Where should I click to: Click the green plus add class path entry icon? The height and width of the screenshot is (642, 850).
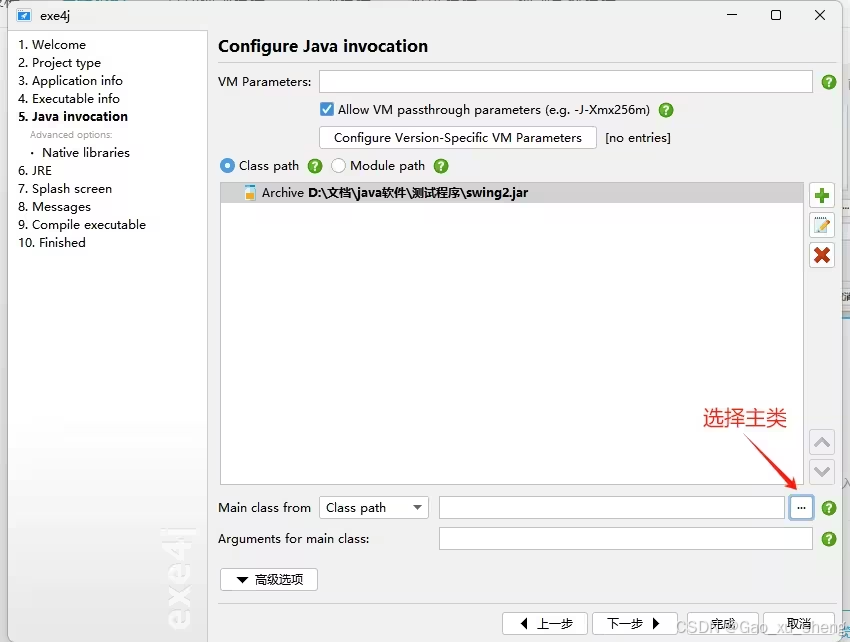[x=822, y=195]
